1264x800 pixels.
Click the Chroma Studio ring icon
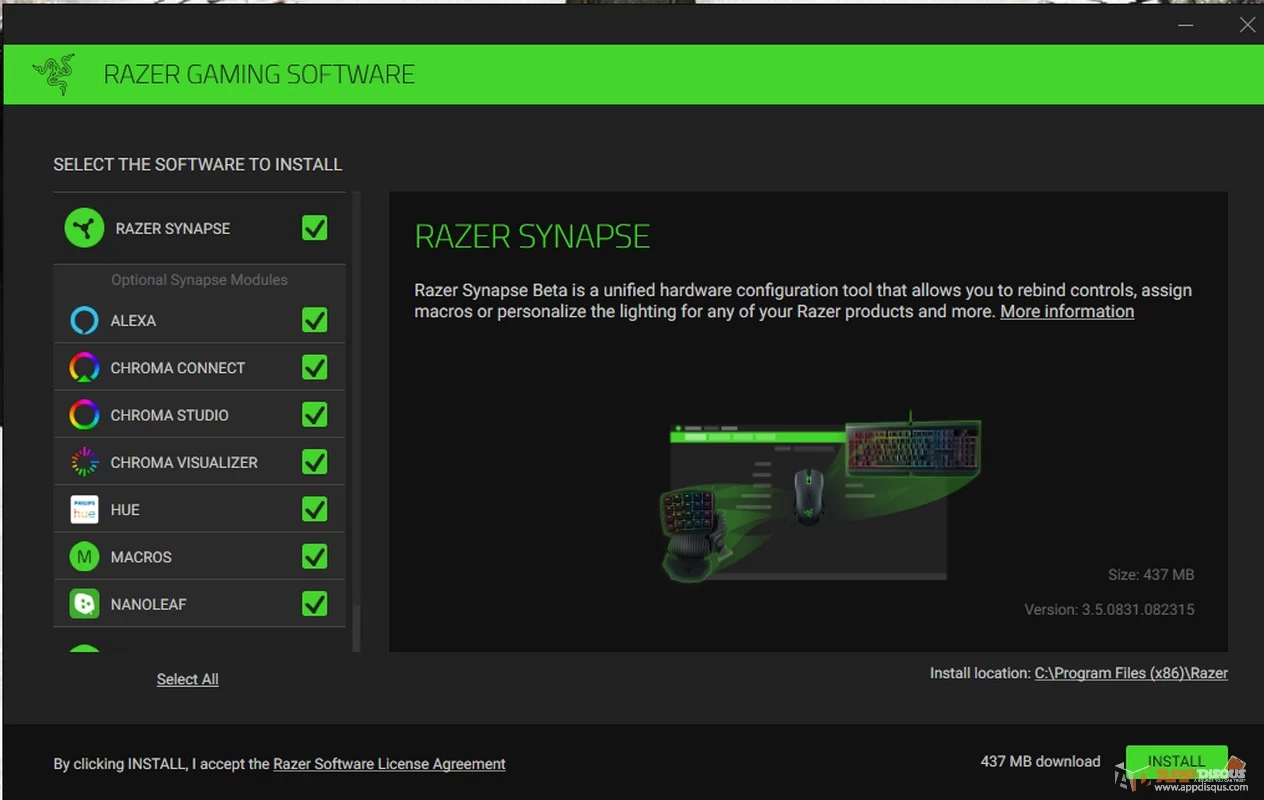(x=84, y=415)
